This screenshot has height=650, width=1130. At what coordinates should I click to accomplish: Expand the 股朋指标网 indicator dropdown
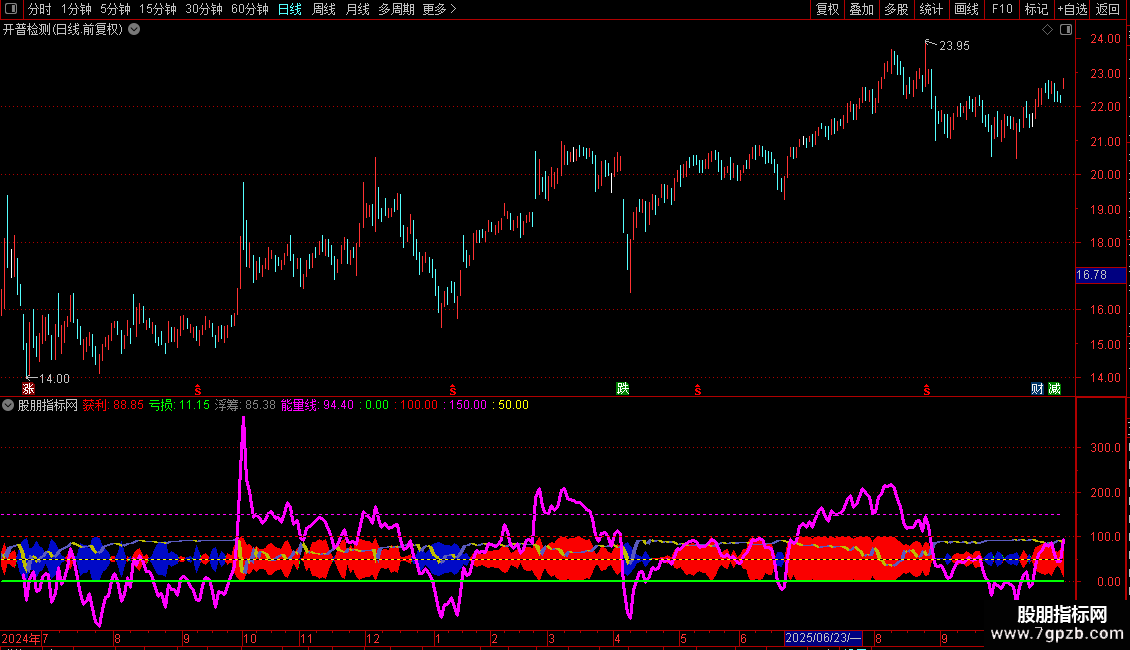[x=8, y=405]
